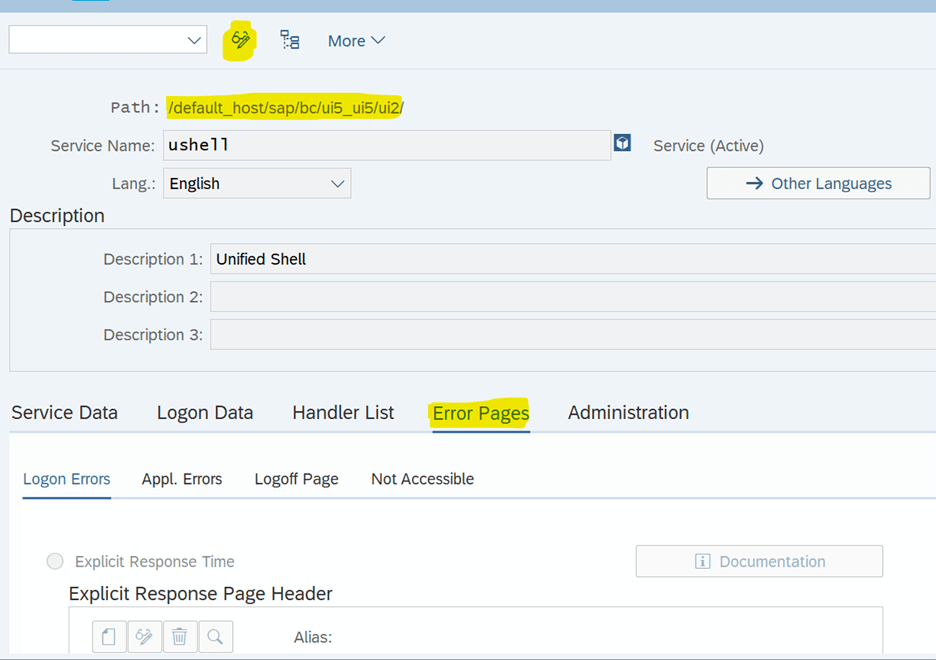
Task: Click the Explicit Response Page Header heading
Action: tap(201, 594)
